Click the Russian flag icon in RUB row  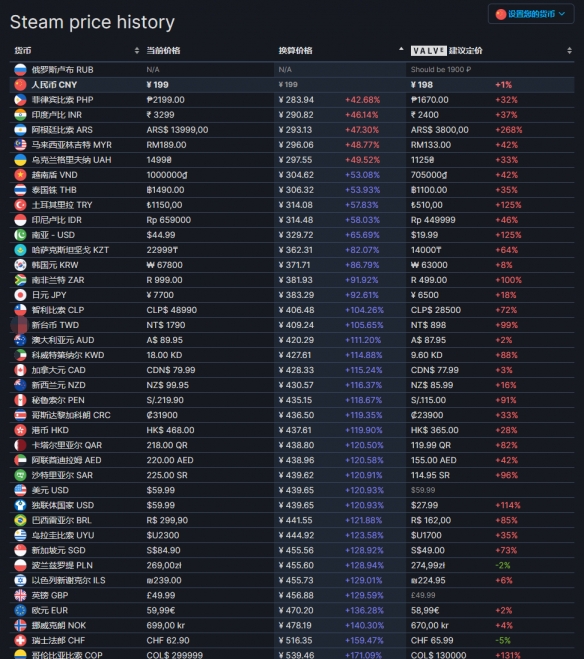[20, 70]
